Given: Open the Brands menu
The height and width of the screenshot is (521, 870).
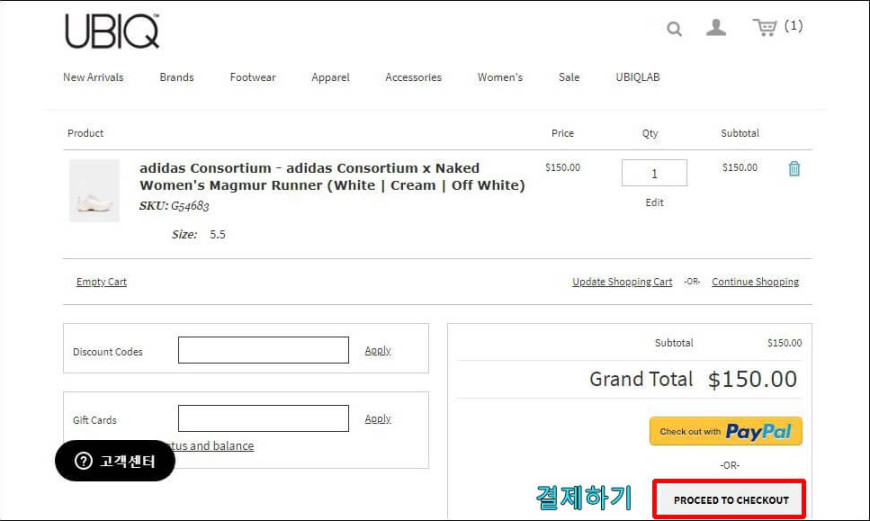Looking at the screenshot, I should pyautogui.click(x=176, y=77).
